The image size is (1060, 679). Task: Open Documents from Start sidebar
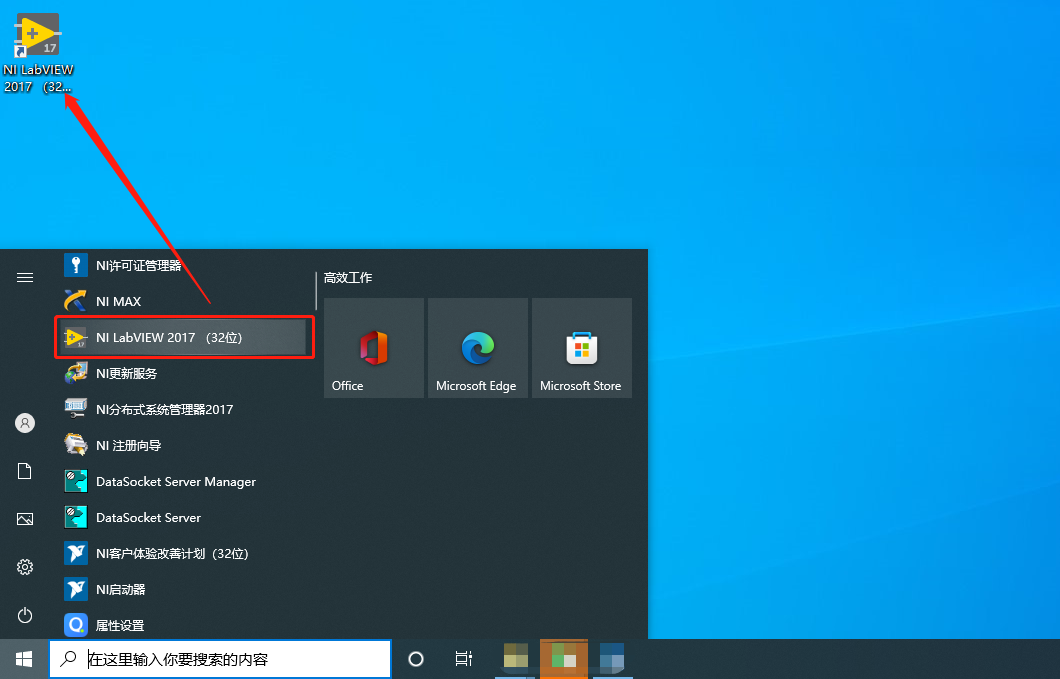coord(25,471)
